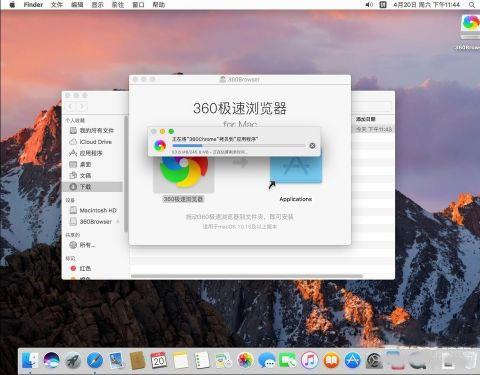Open the input method menu icon
480x375 pixels.
pyautogui.click(x=383, y=5)
